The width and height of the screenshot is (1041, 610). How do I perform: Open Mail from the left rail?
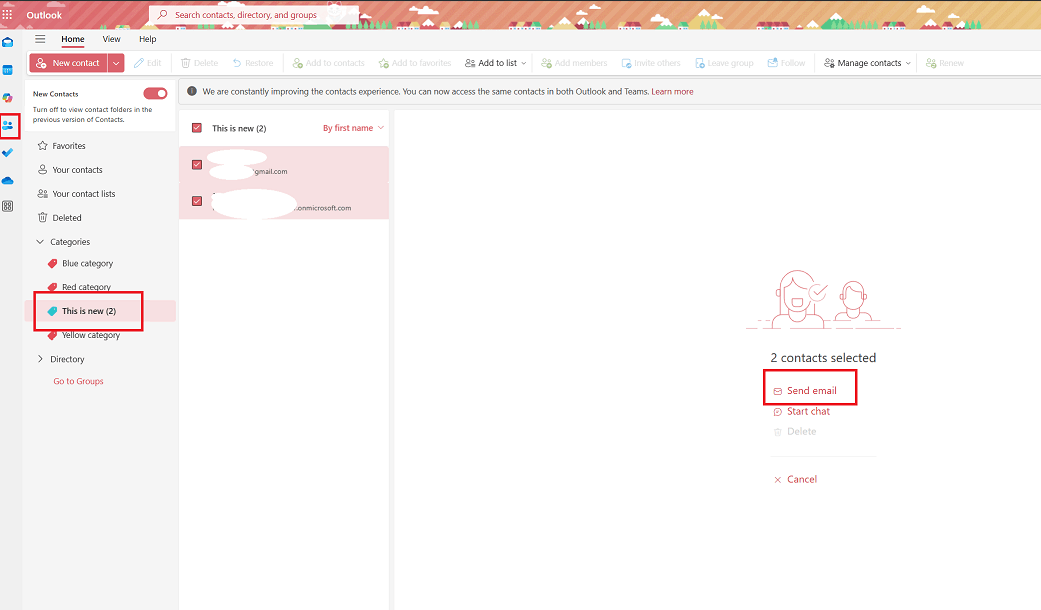coord(7,42)
